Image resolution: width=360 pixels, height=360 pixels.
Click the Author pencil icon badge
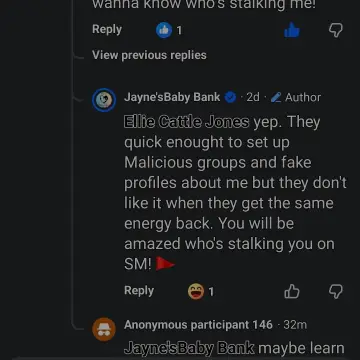tap(276, 97)
